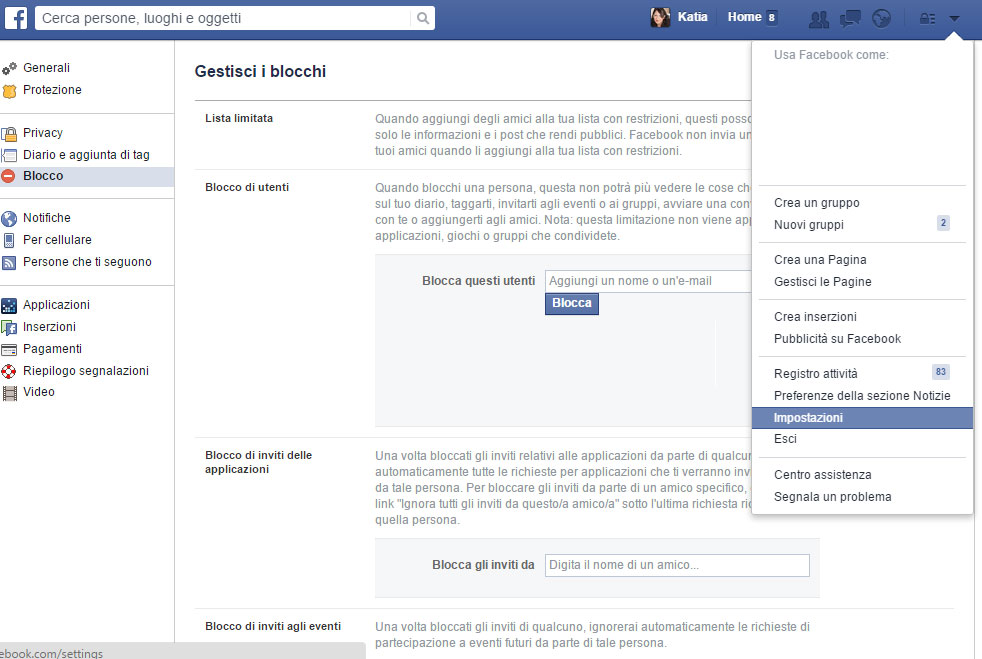Click the search magnifier icon
The width and height of the screenshot is (982, 659).
coord(423,18)
